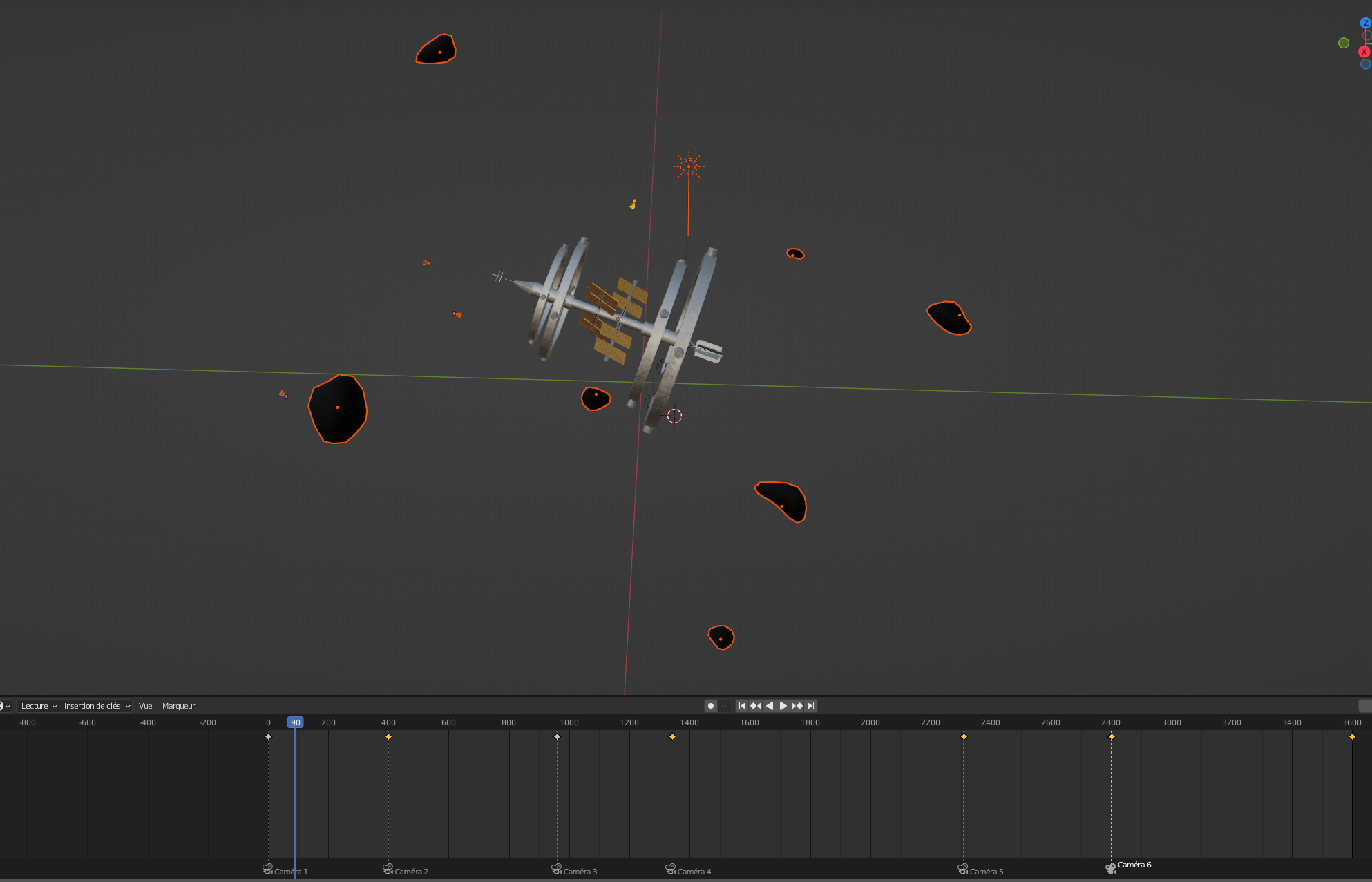Screen dimensions: 1372x882
Task: Open the auto keying options dropdown arrow
Action: [x=723, y=705]
